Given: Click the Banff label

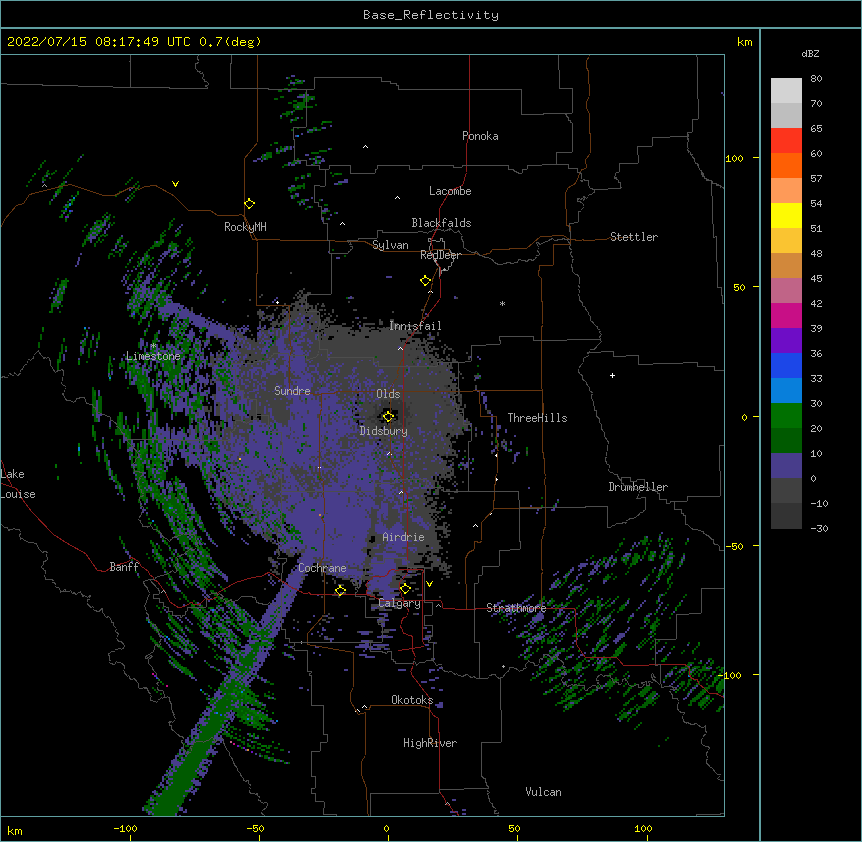Looking at the screenshot, I should click(x=124, y=567).
